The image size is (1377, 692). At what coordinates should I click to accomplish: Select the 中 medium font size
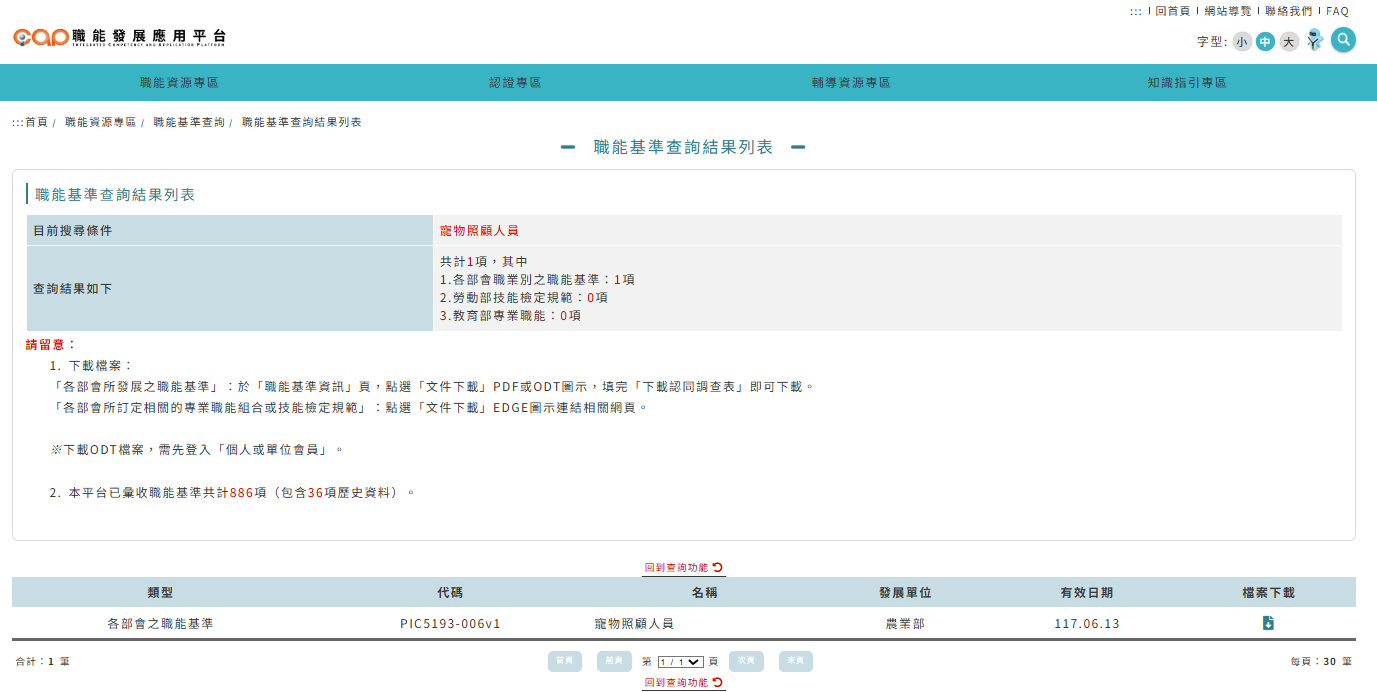coord(1264,41)
